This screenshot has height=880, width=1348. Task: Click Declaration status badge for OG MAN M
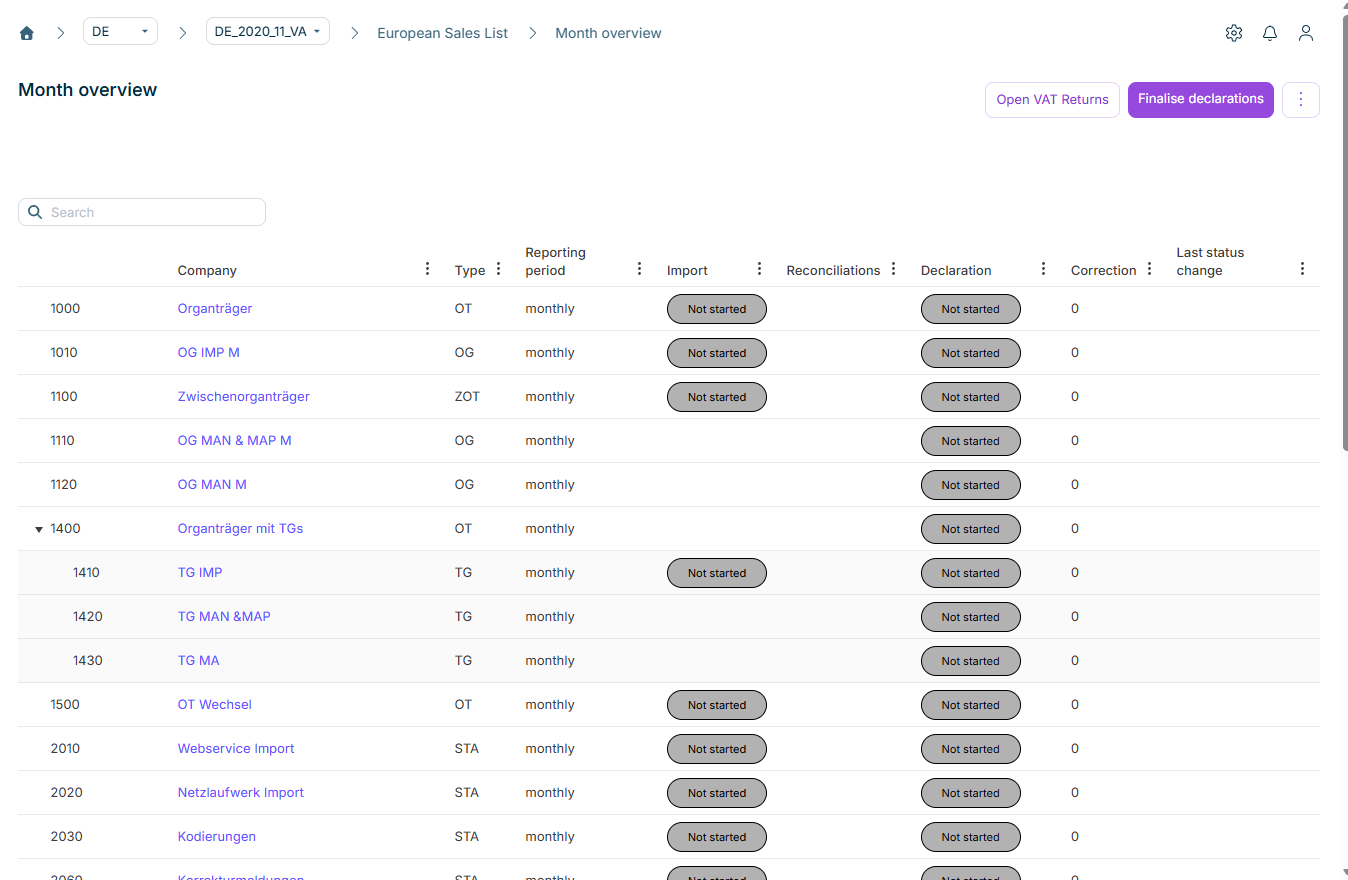[x=971, y=485]
